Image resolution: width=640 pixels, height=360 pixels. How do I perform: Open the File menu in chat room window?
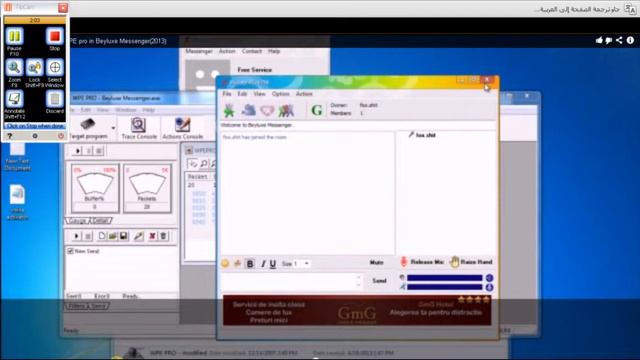[227, 94]
